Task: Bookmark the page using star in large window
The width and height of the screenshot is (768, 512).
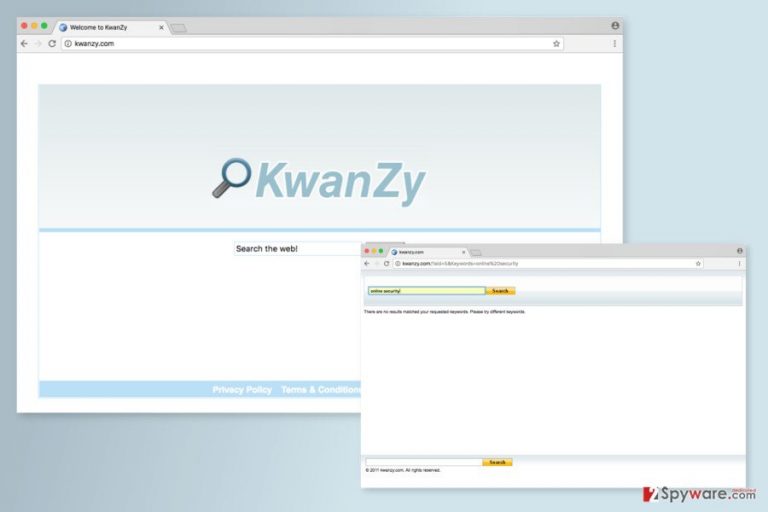Action: (x=556, y=44)
